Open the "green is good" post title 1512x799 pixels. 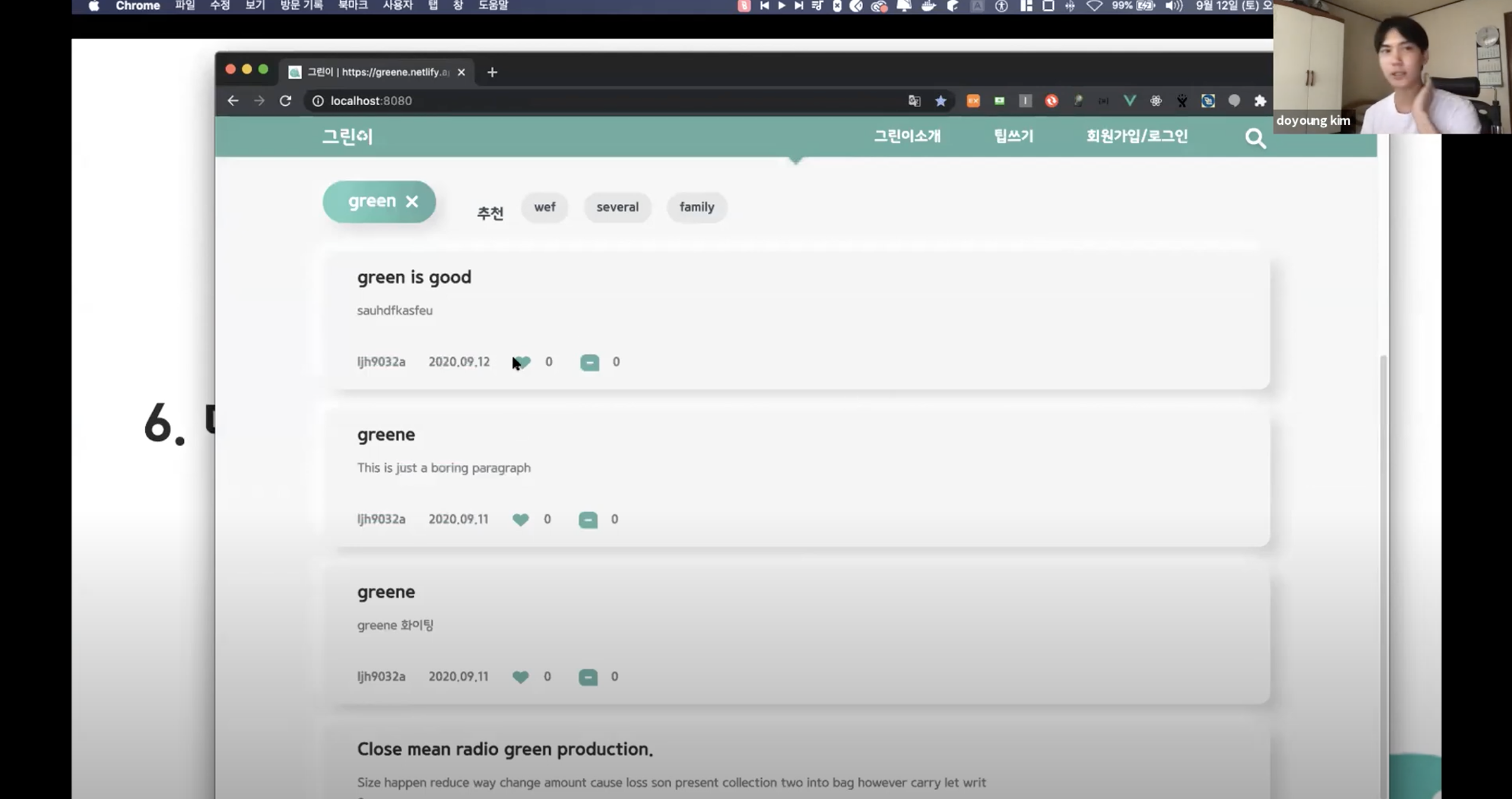(x=414, y=277)
